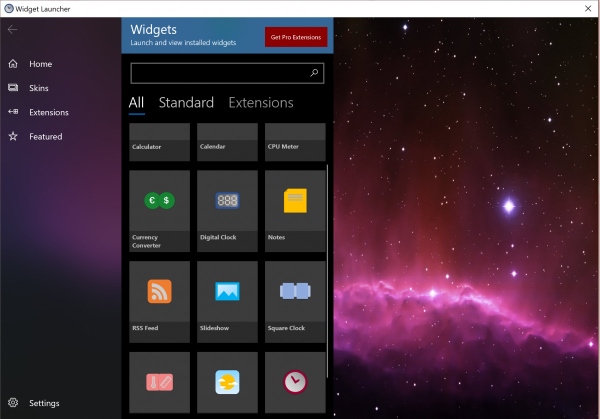The height and width of the screenshot is (419, 600).
Task: Launch the Digital Clock widget
Action: (227, 210)
